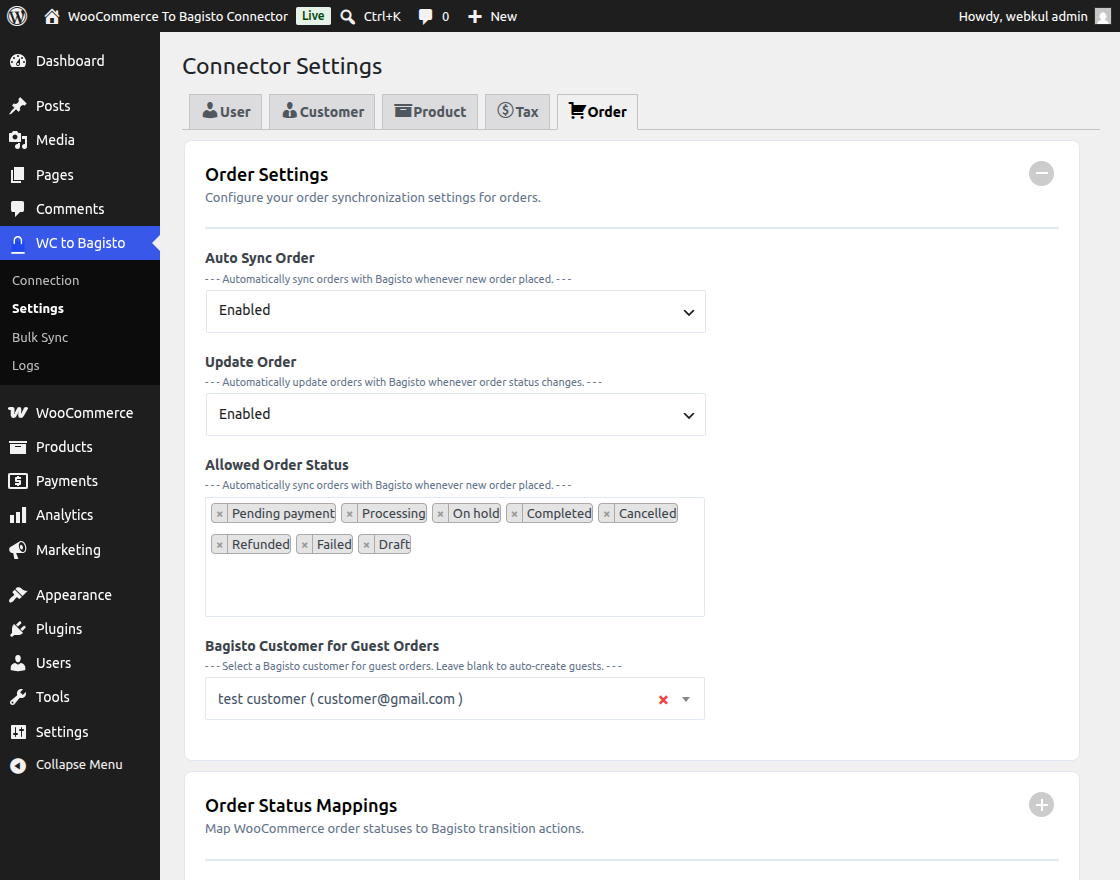Click the Users person icon
Viewport: 1120px width, 880px height.
point(18,663)
